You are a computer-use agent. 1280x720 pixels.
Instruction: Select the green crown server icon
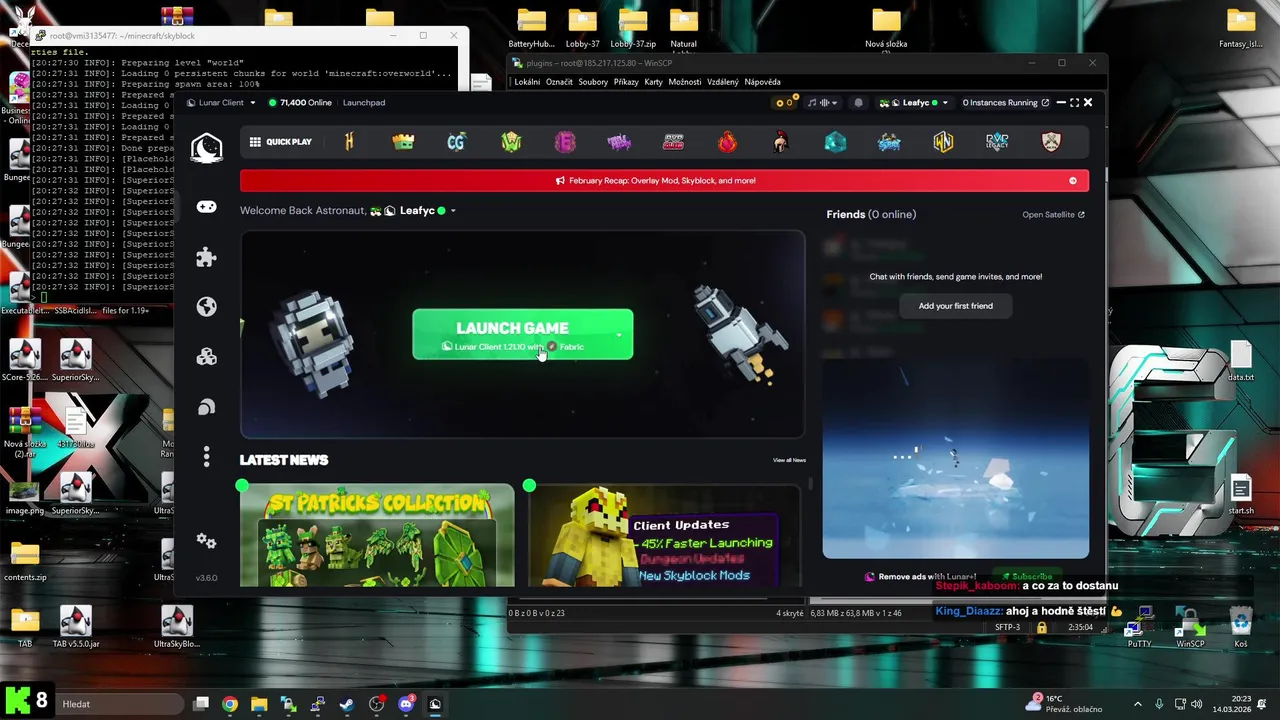[403, 142]
